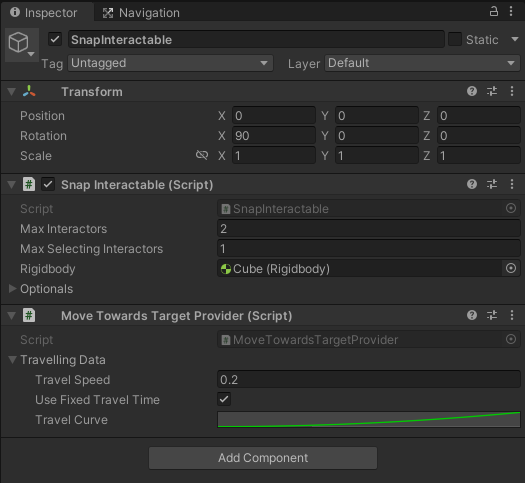
Task: Click the Position X field
Action: (274, 115)
